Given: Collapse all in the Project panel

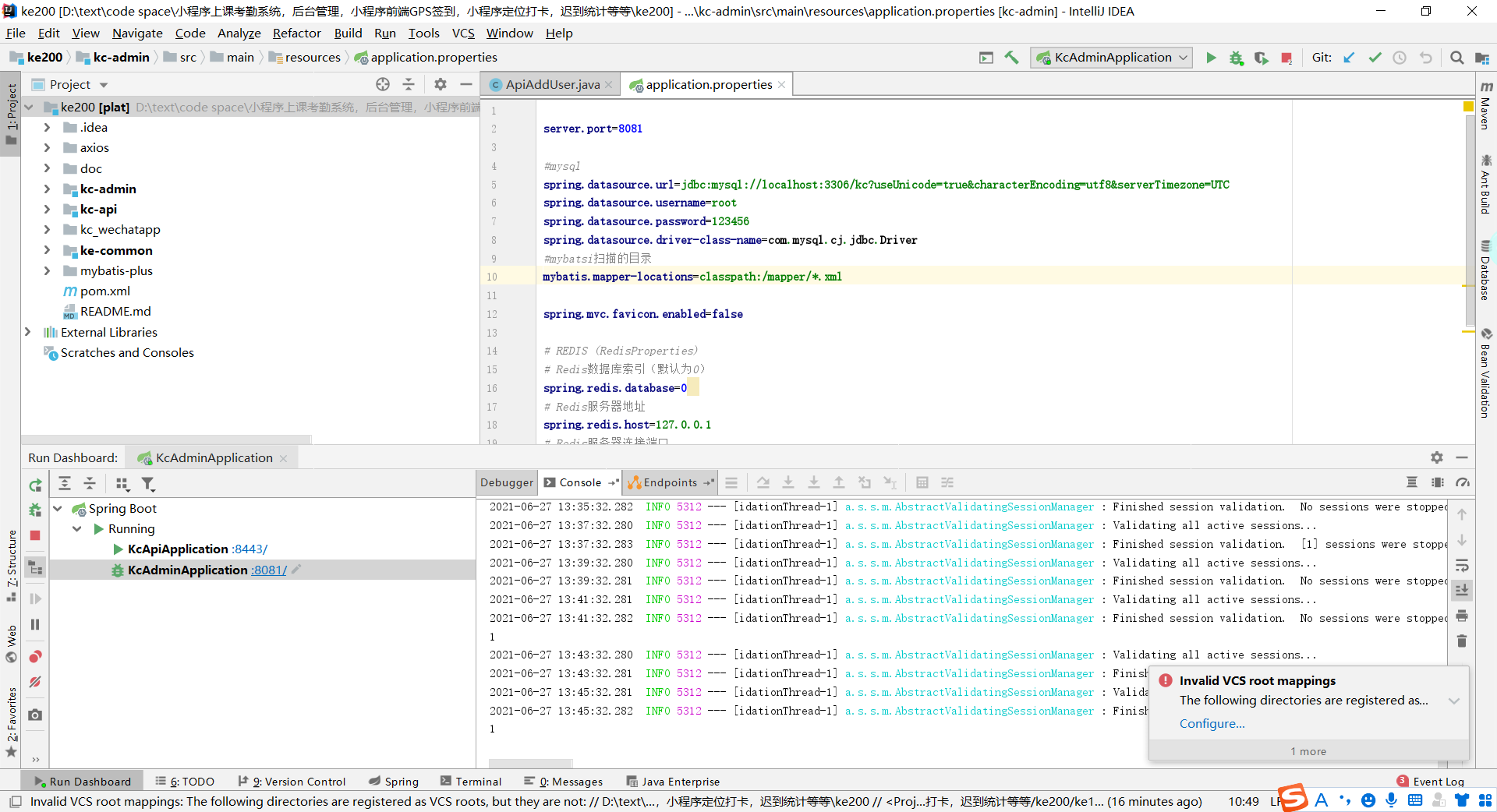Looking at the screenshot, I should pos(409,84).
